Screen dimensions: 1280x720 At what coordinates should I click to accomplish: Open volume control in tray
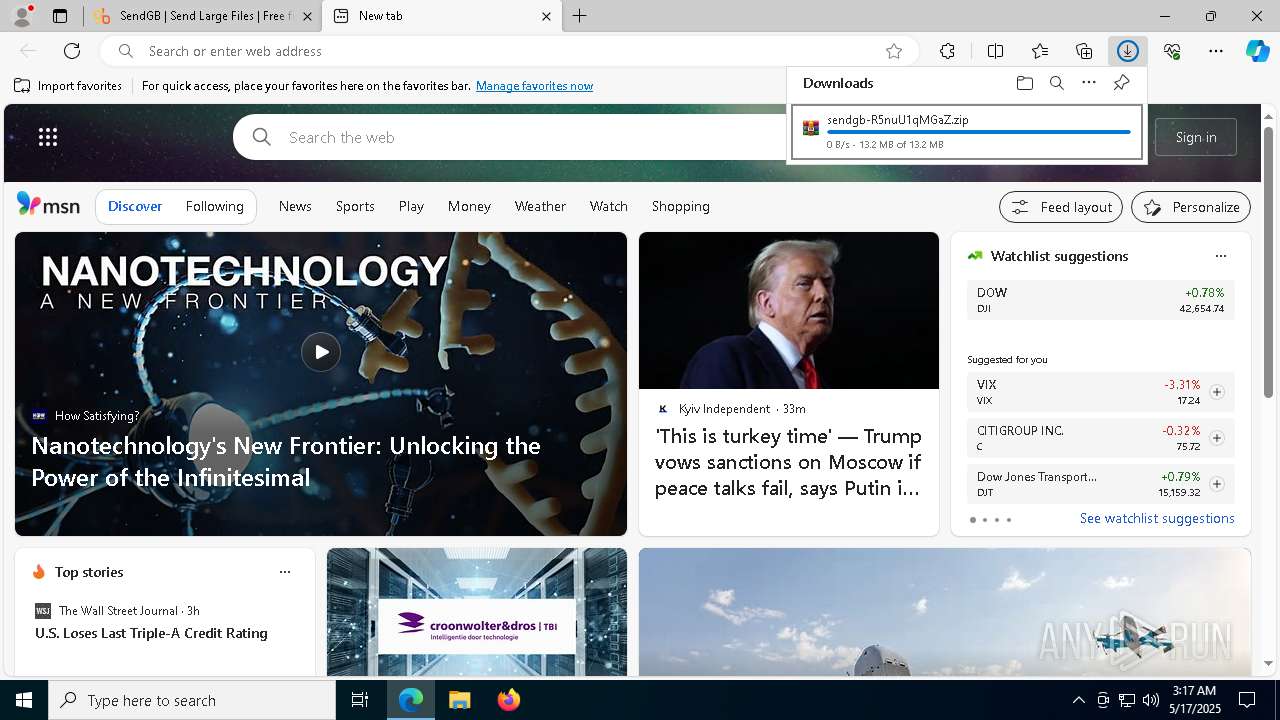[x=1150, y=700]
